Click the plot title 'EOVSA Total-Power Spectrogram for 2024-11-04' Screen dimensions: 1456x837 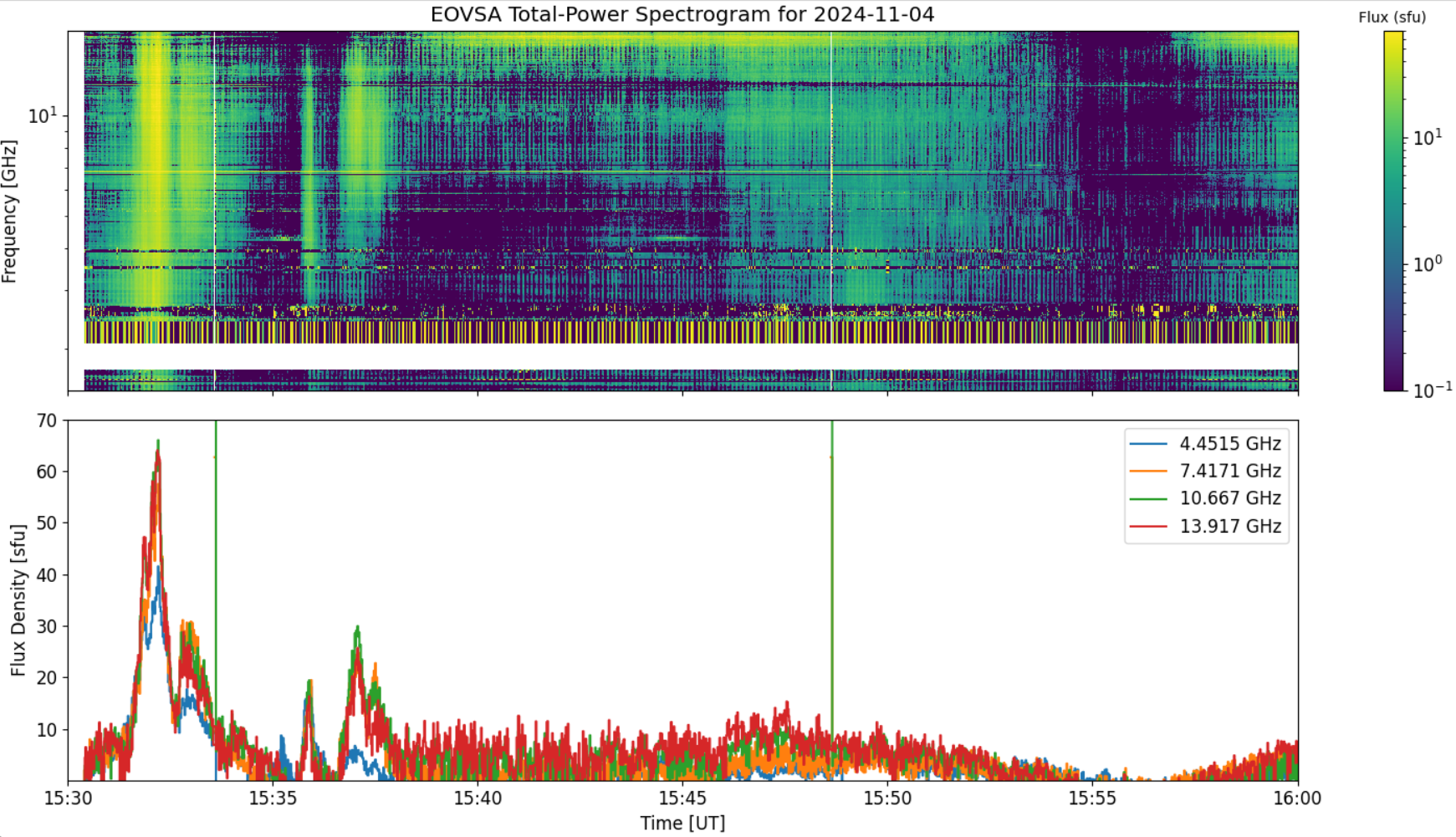682,14
